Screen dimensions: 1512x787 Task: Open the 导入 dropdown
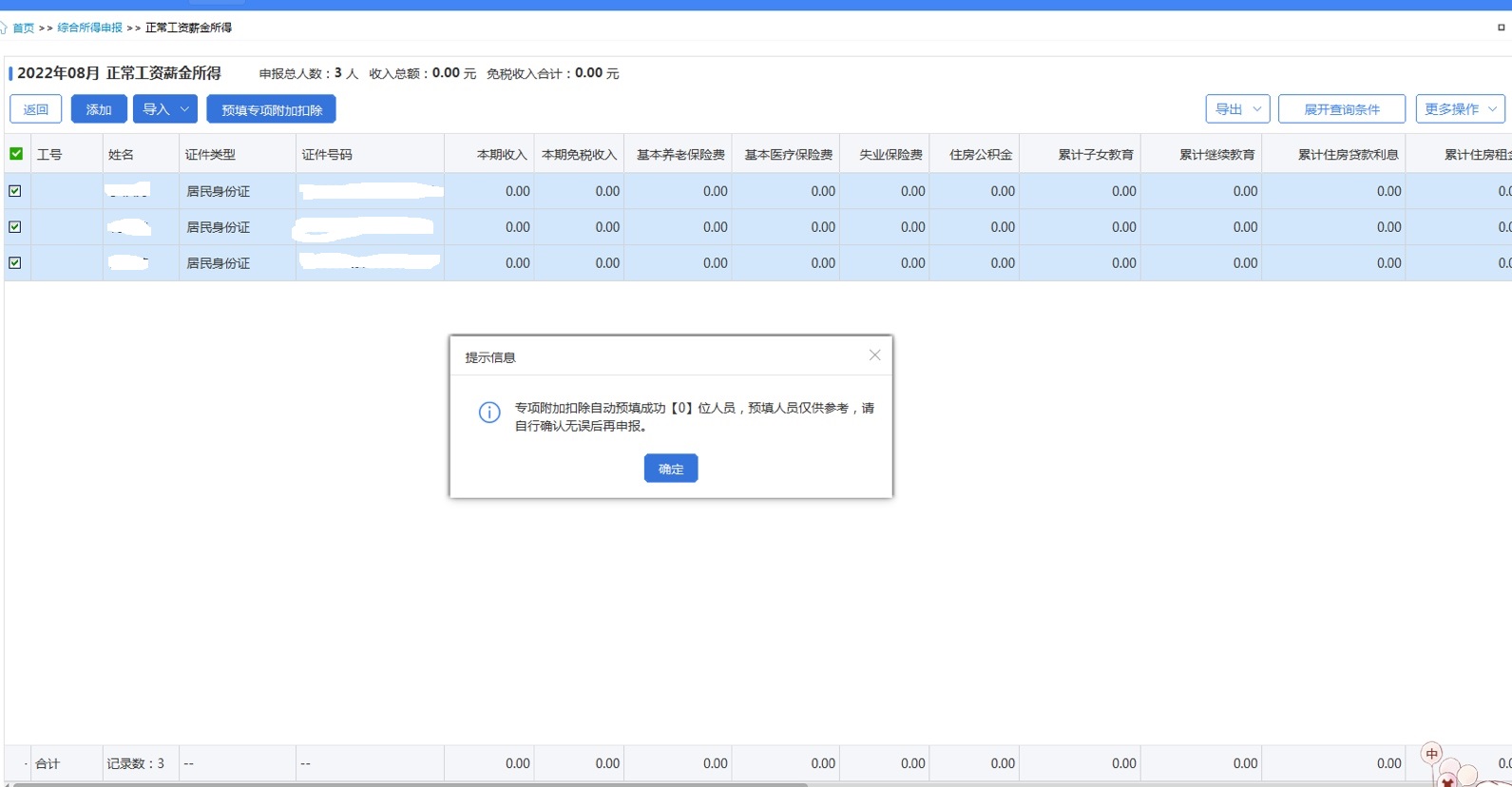pos(165,109)
